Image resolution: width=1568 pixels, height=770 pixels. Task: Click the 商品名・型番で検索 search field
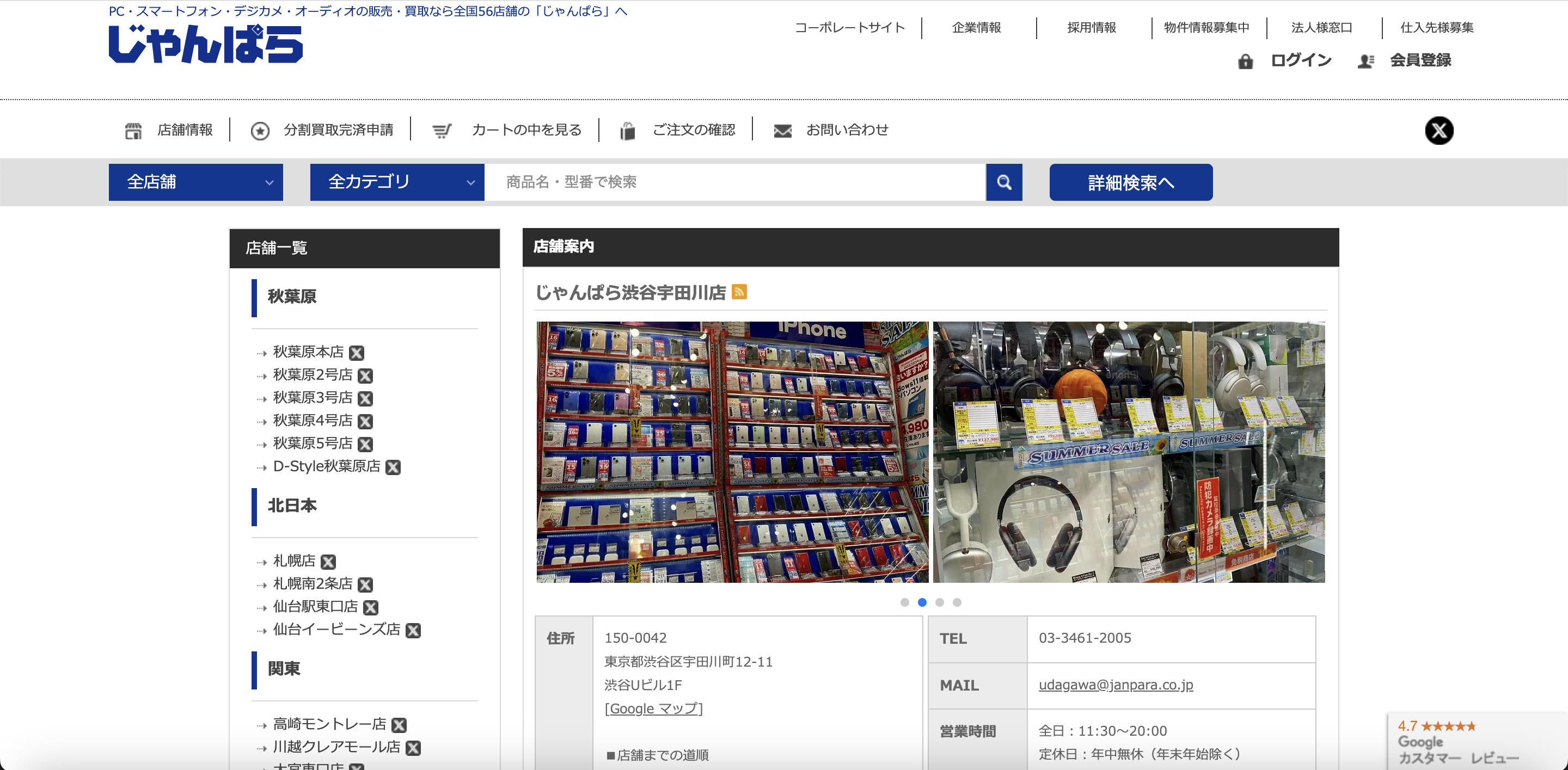(x=734, y=182)
